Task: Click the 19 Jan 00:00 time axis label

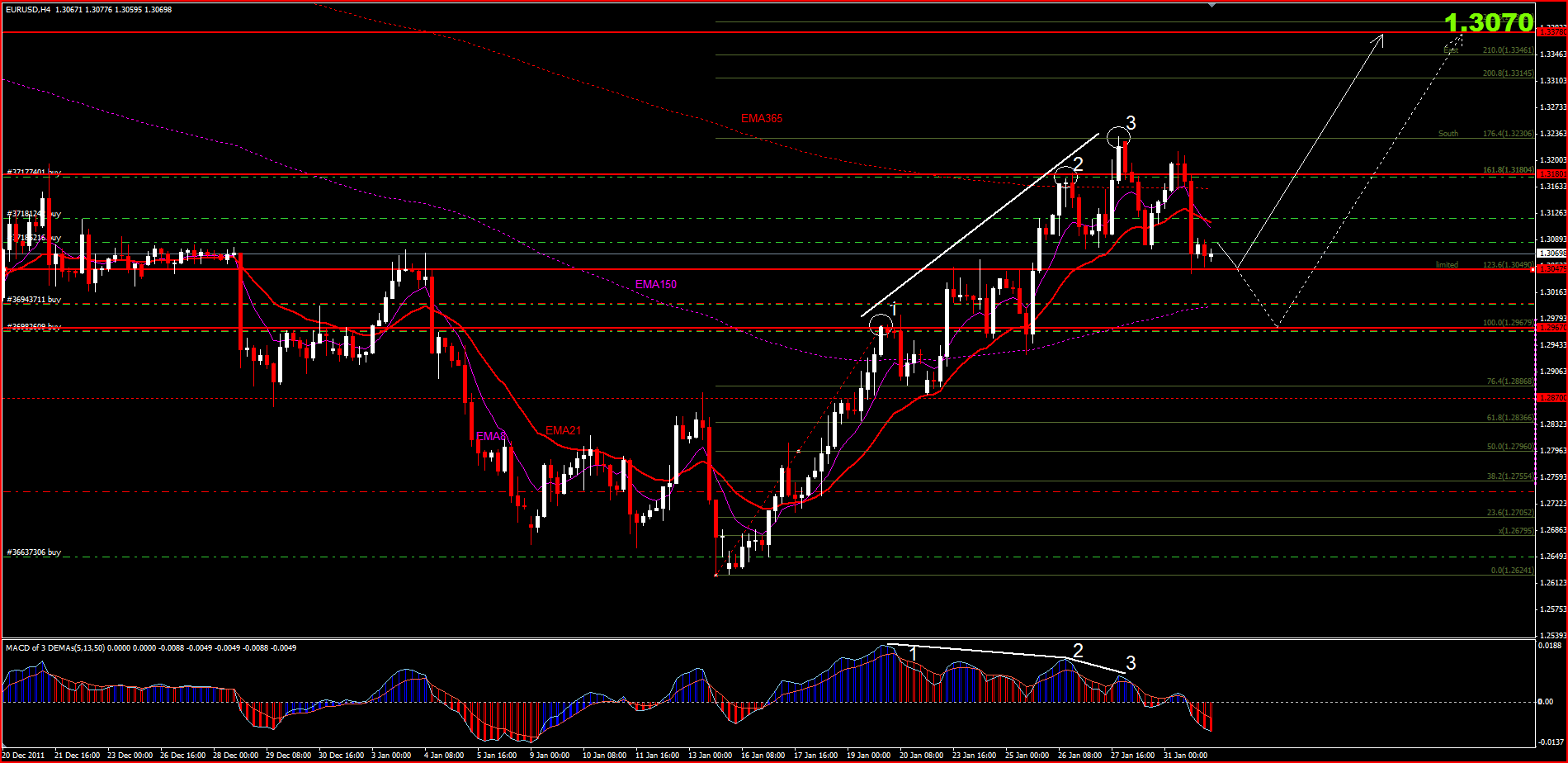Action: (870, 755)
